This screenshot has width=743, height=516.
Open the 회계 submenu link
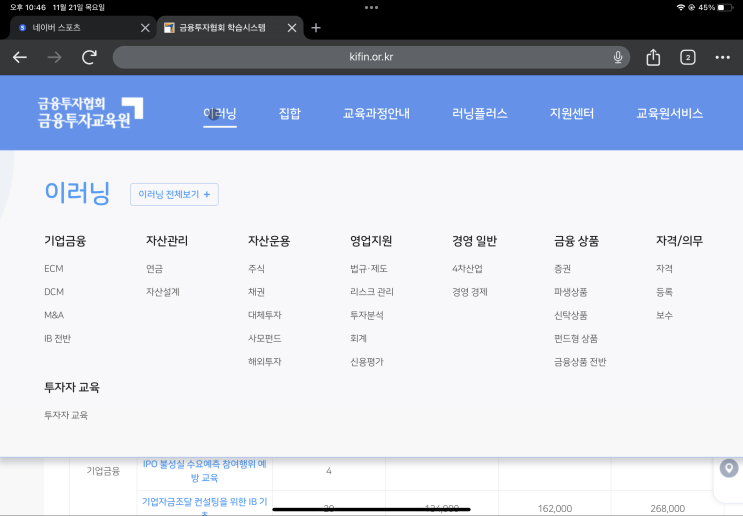tap(358, 338)
